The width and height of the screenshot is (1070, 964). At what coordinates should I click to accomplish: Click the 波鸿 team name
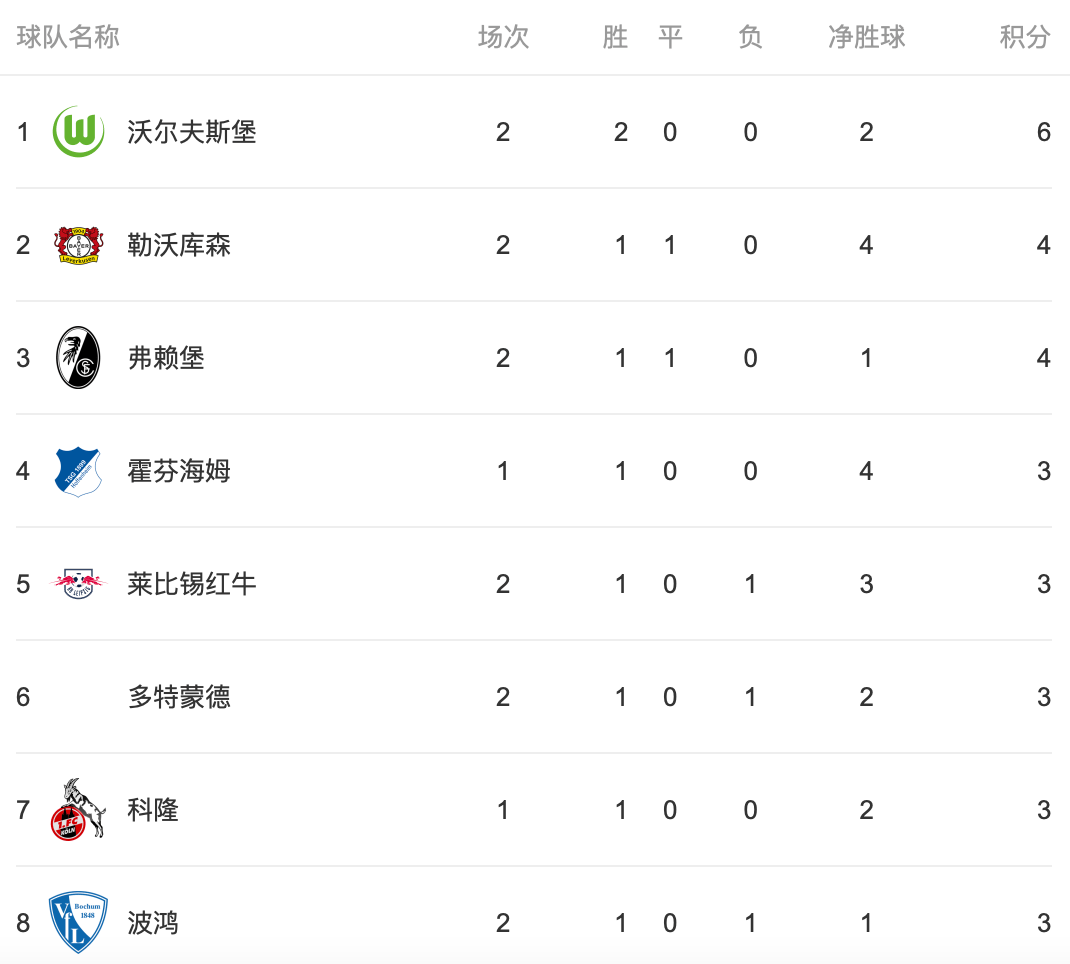pyautogui.click(x=153, y=923)
